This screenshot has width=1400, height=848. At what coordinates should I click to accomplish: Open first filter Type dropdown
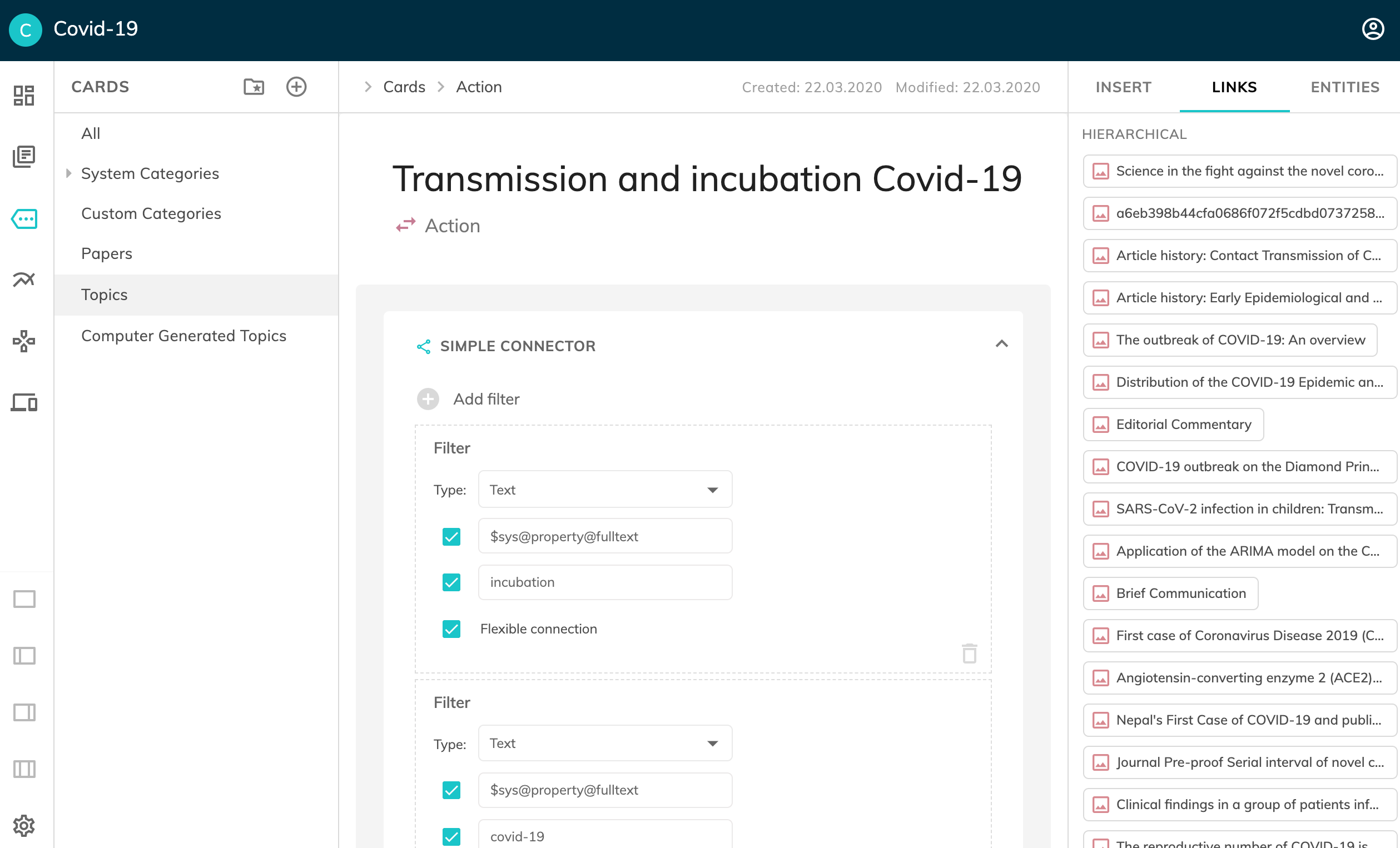[604, 490]
